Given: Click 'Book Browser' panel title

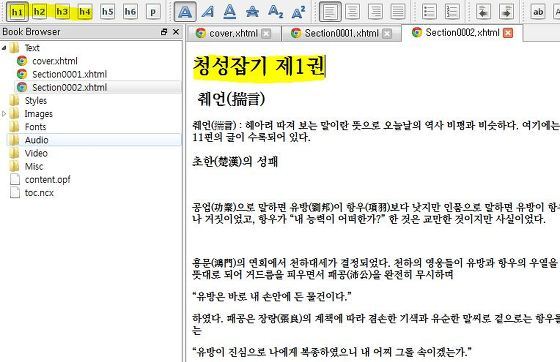Looking at the screenshot, I should pos(31,32).
